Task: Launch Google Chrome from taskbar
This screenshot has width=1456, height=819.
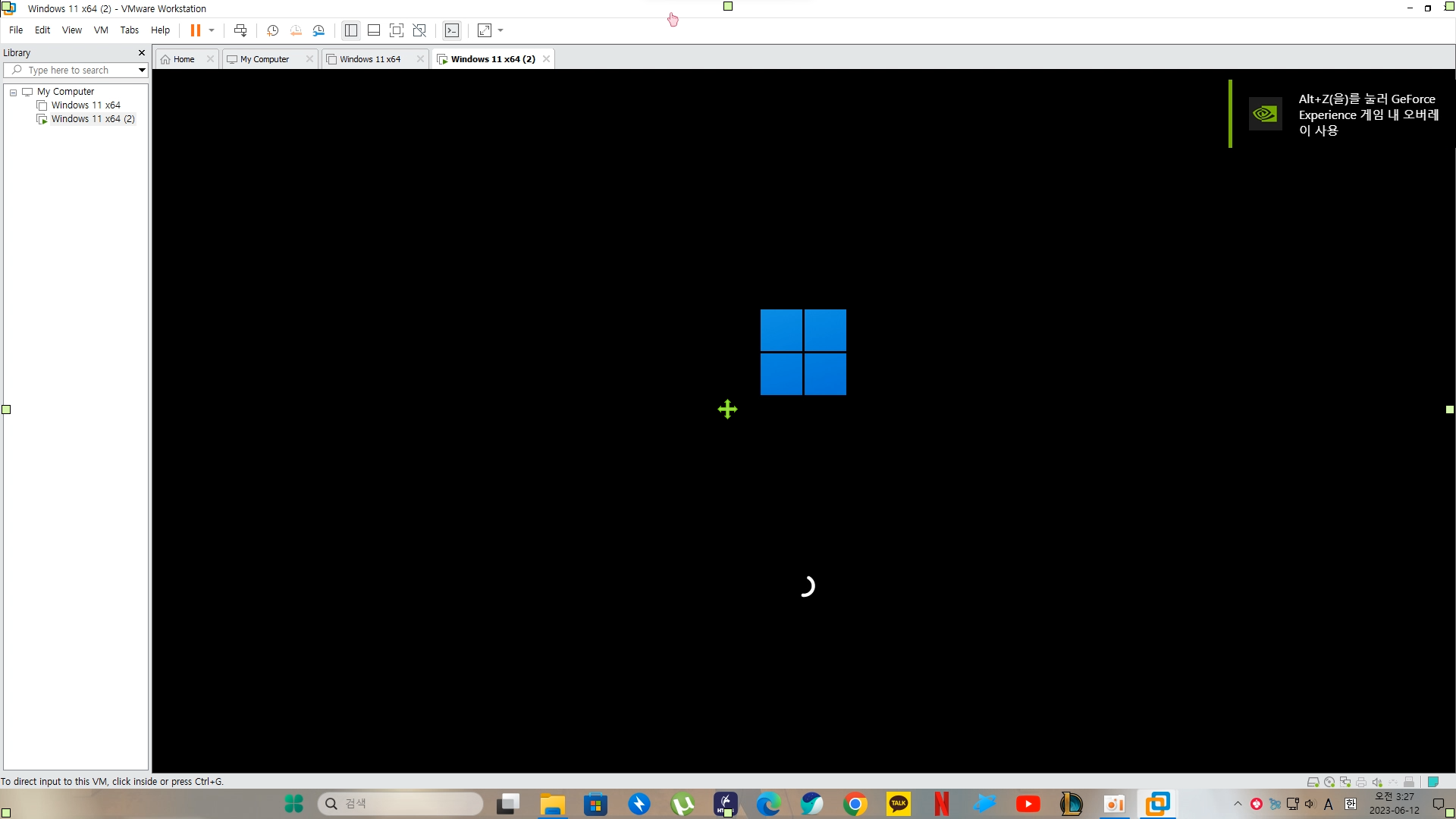Action: click(855, 804)
